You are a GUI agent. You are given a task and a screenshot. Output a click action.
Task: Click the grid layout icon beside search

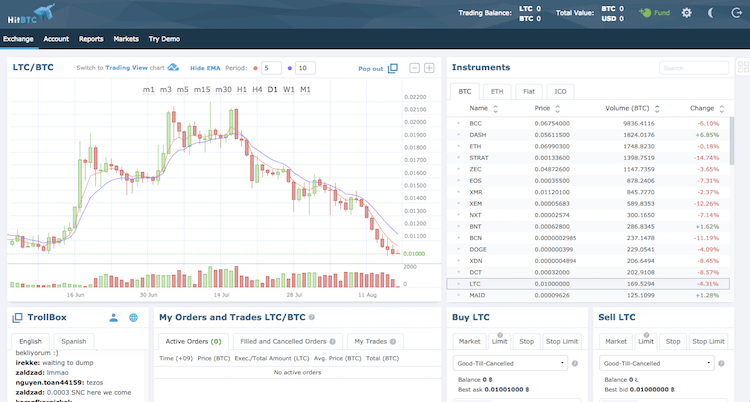[x=743, y=67]
